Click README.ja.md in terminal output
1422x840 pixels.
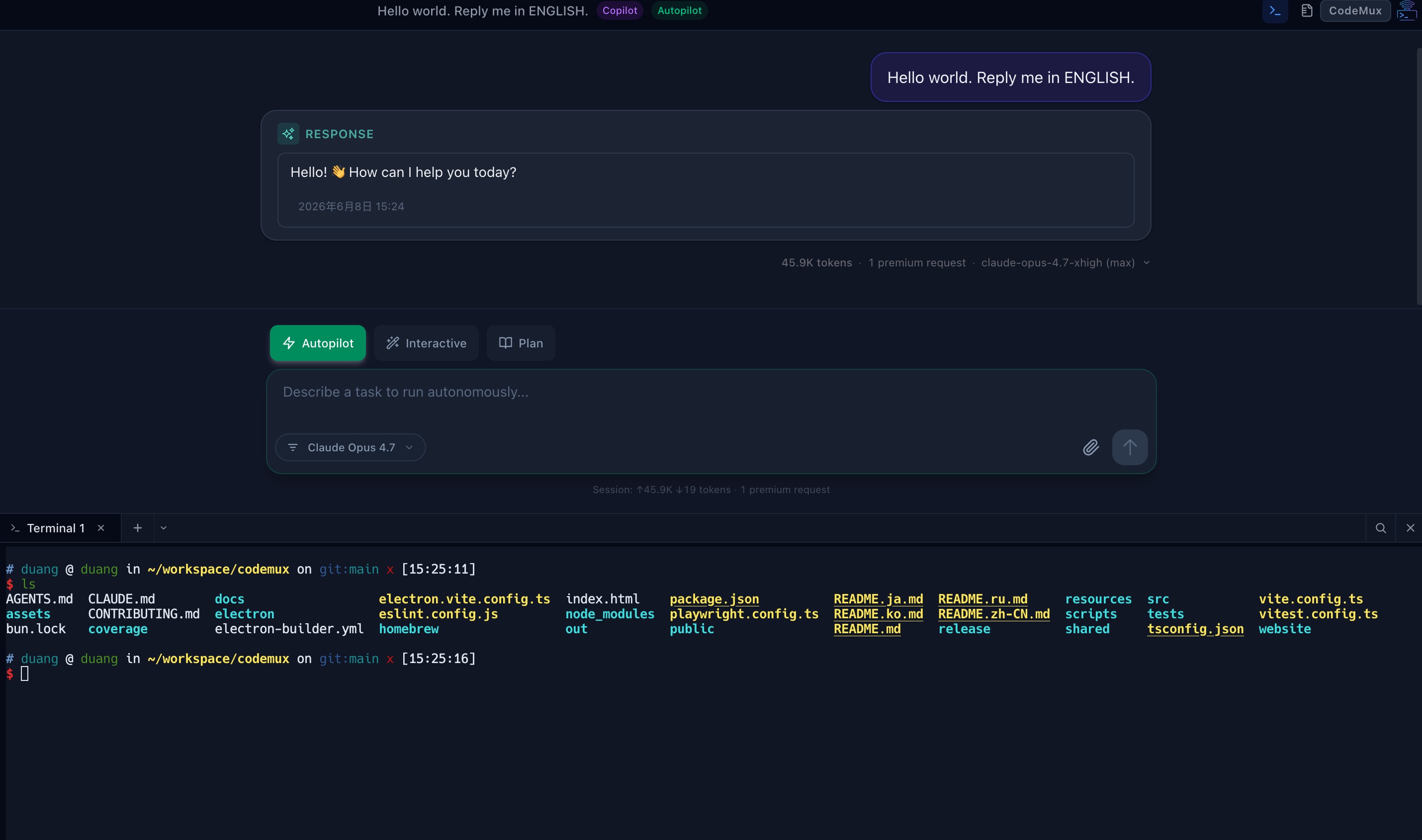click(x=878, y=599)
